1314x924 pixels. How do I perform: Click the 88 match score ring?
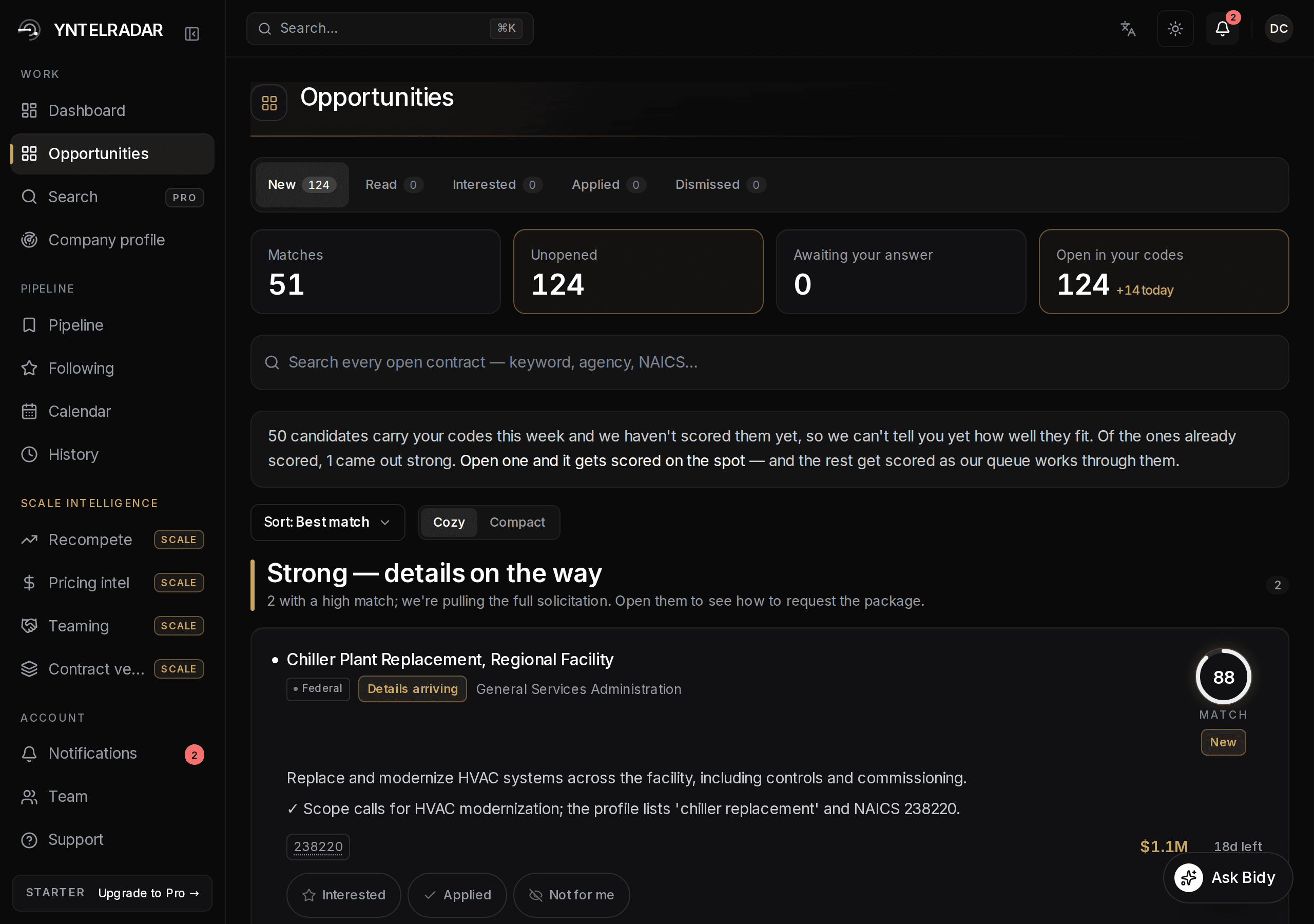(1223, 677)
